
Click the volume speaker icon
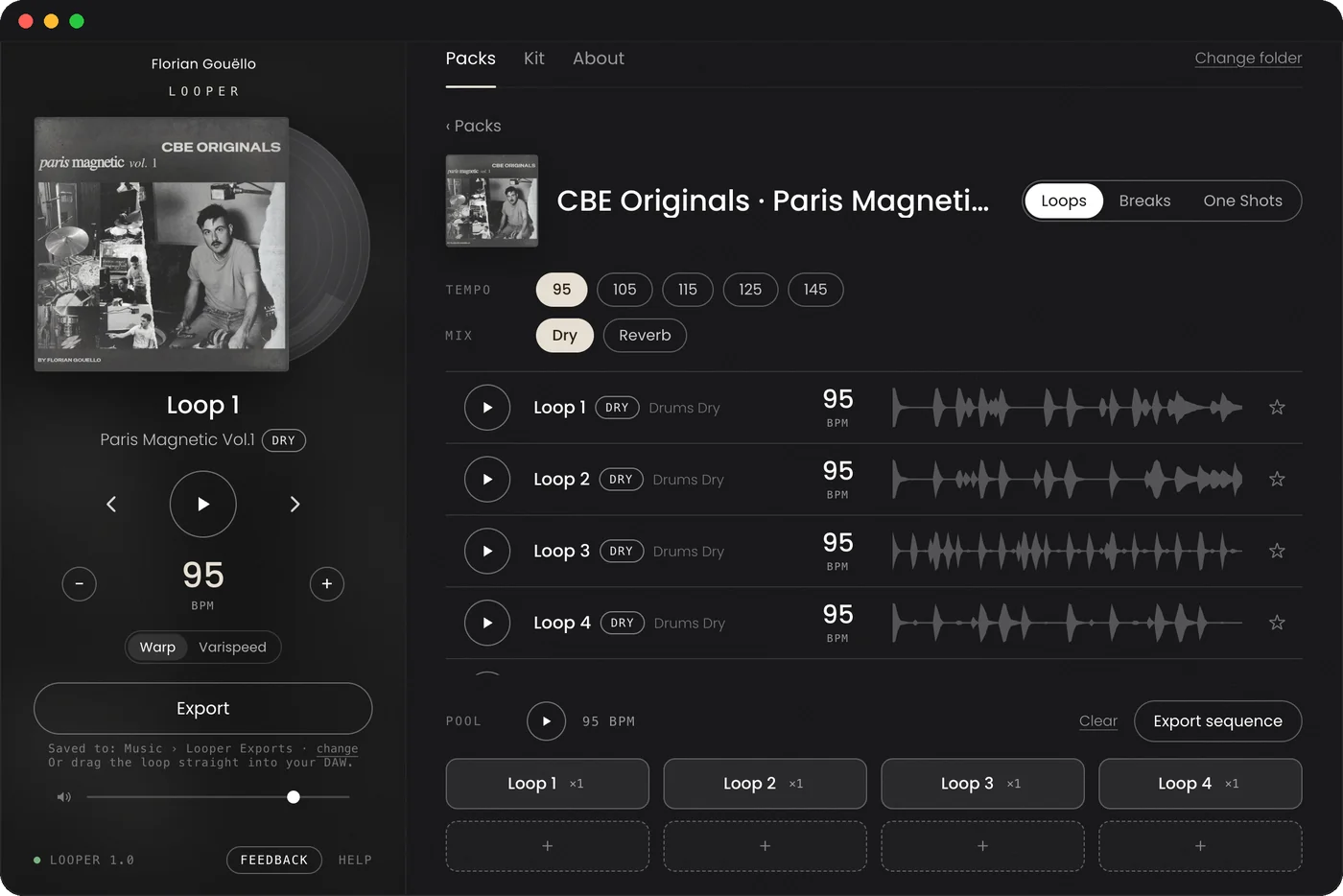63,797
